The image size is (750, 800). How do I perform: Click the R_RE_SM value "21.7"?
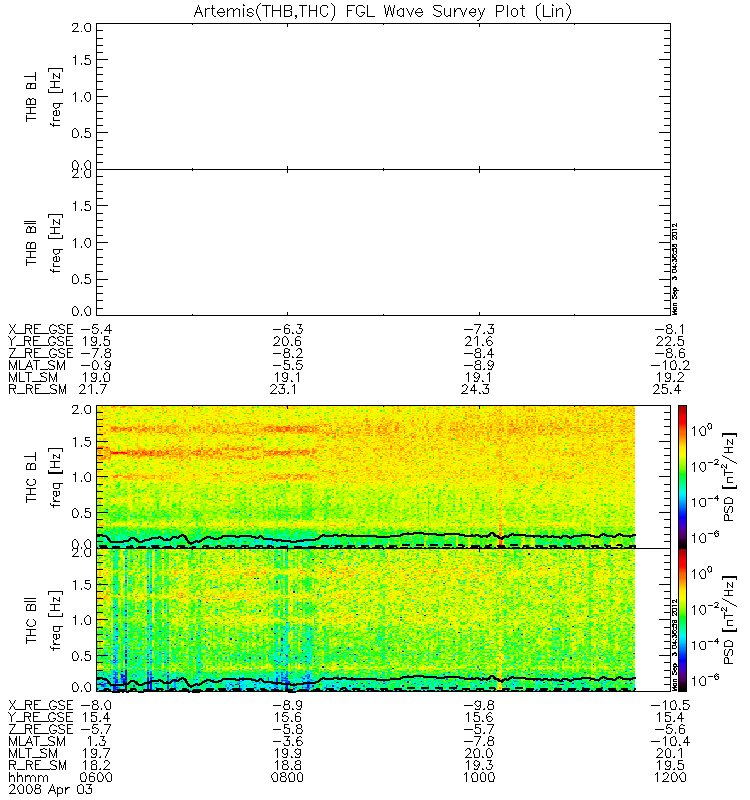[92, 390]
